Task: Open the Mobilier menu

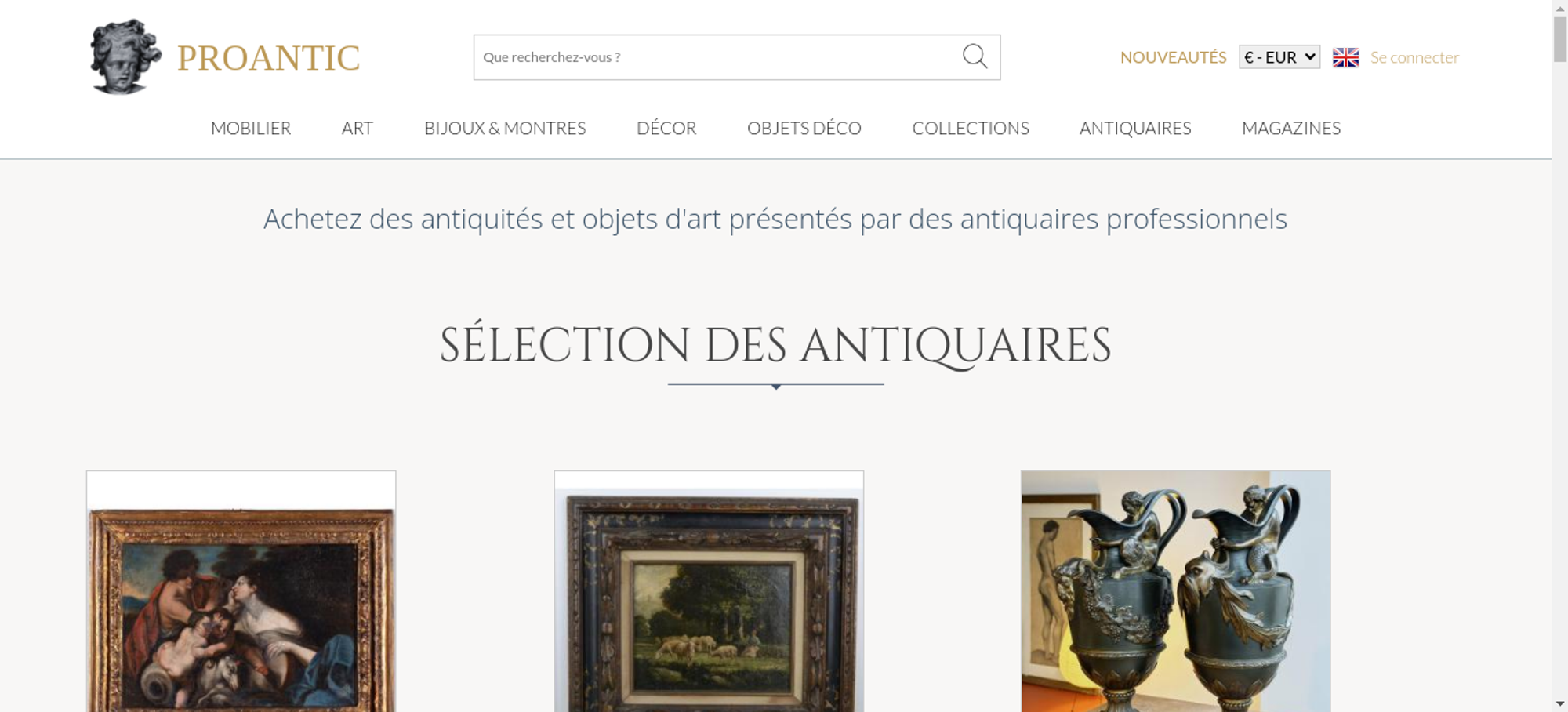Action: pos(251,128)
